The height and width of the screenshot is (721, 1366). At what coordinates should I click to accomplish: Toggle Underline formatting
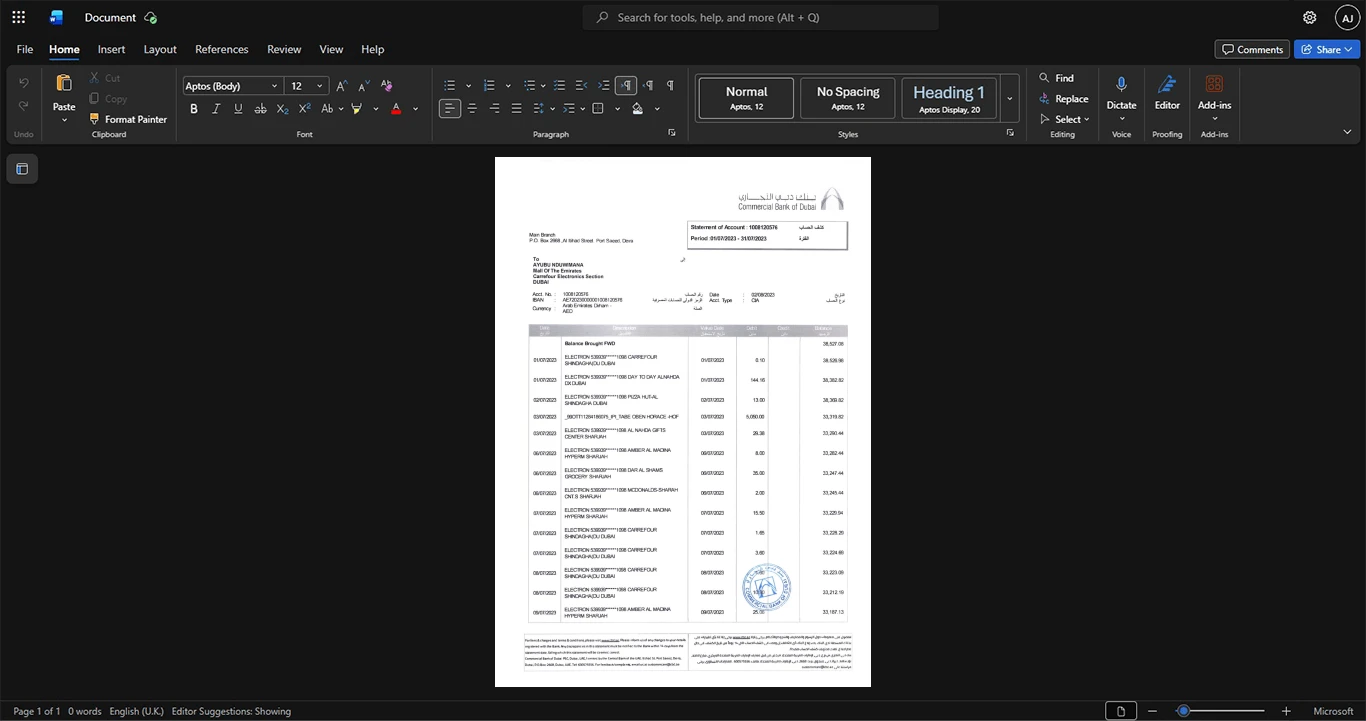238,108
